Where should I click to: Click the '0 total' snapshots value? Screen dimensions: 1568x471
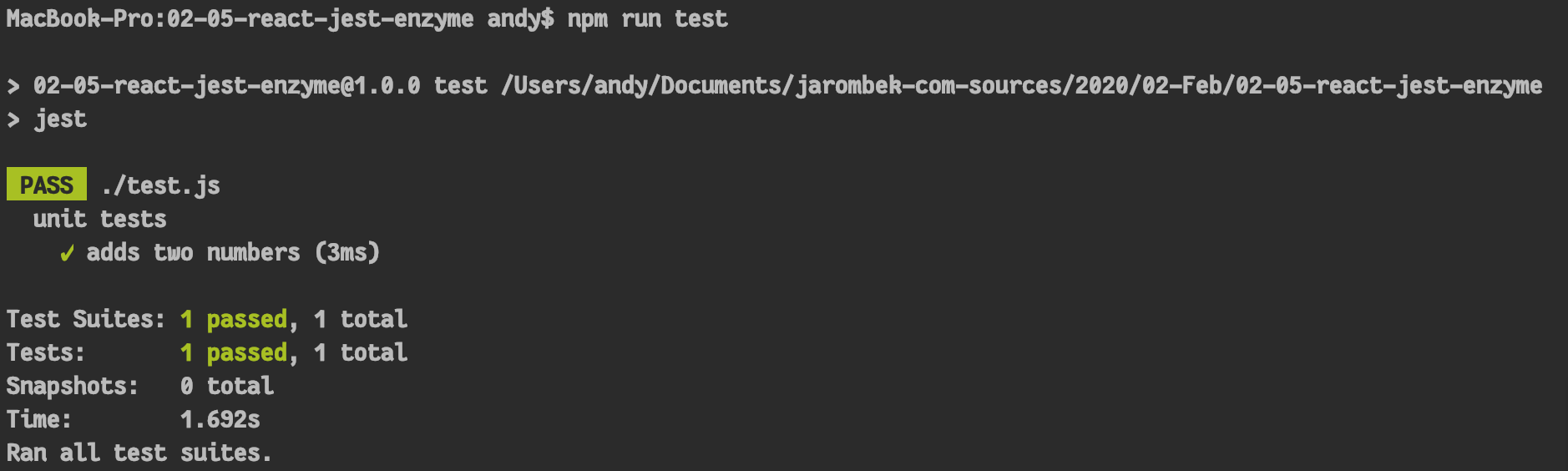(x=227, y=386)
